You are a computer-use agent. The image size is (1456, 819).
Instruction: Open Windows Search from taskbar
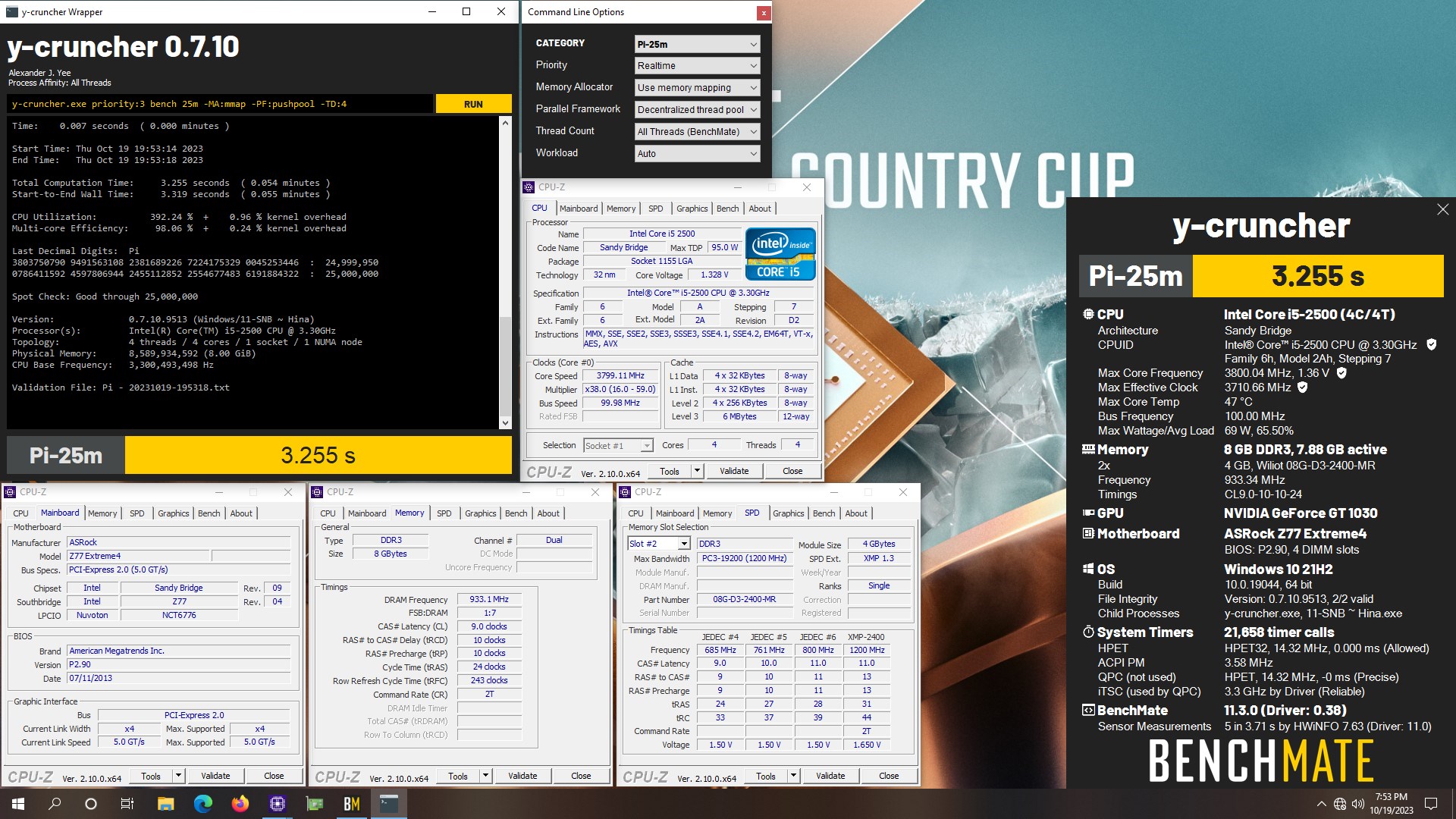coord(55,804)
